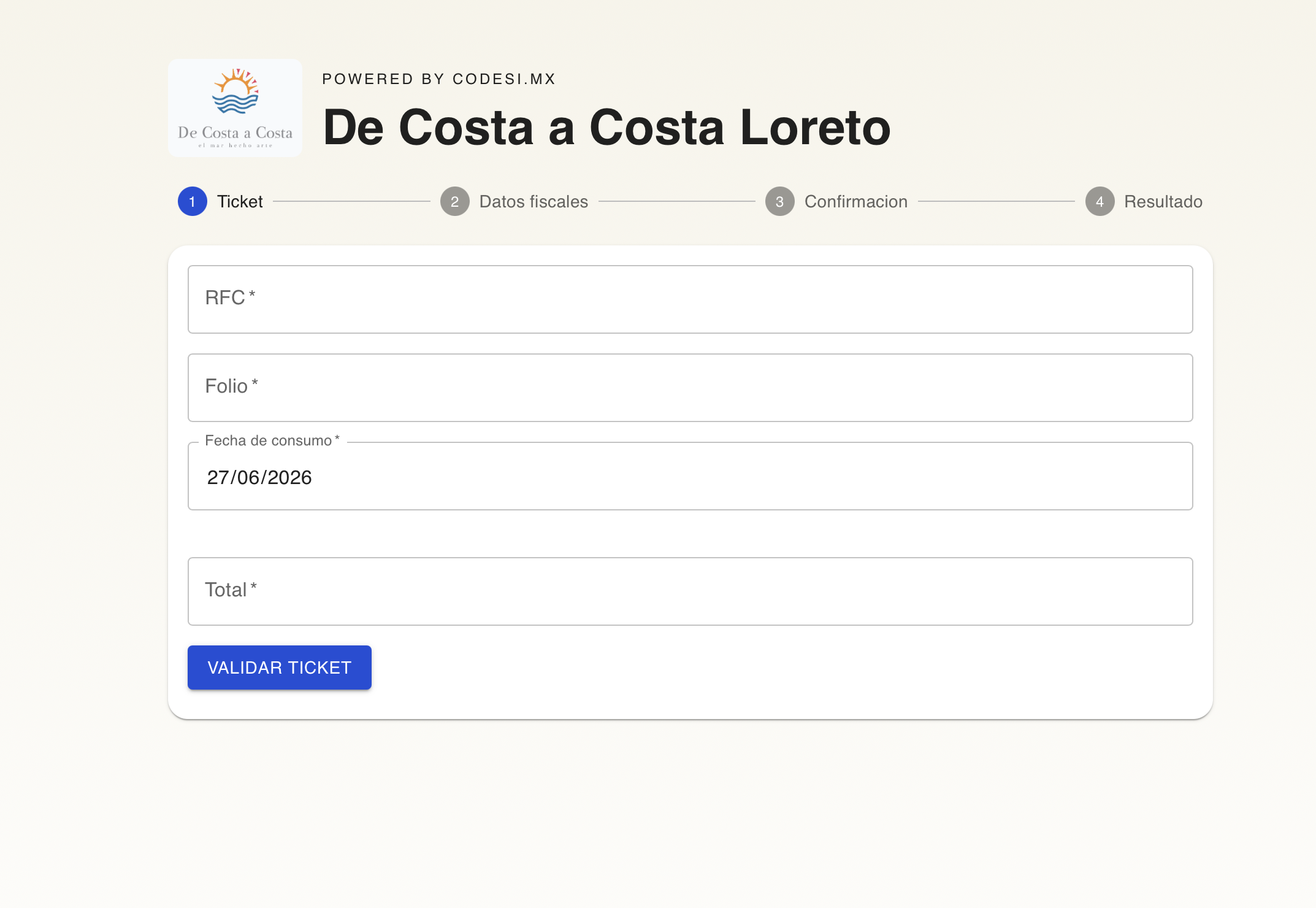1316x908 pixels.
Task: Focus the Total input field
Action: 691,591
